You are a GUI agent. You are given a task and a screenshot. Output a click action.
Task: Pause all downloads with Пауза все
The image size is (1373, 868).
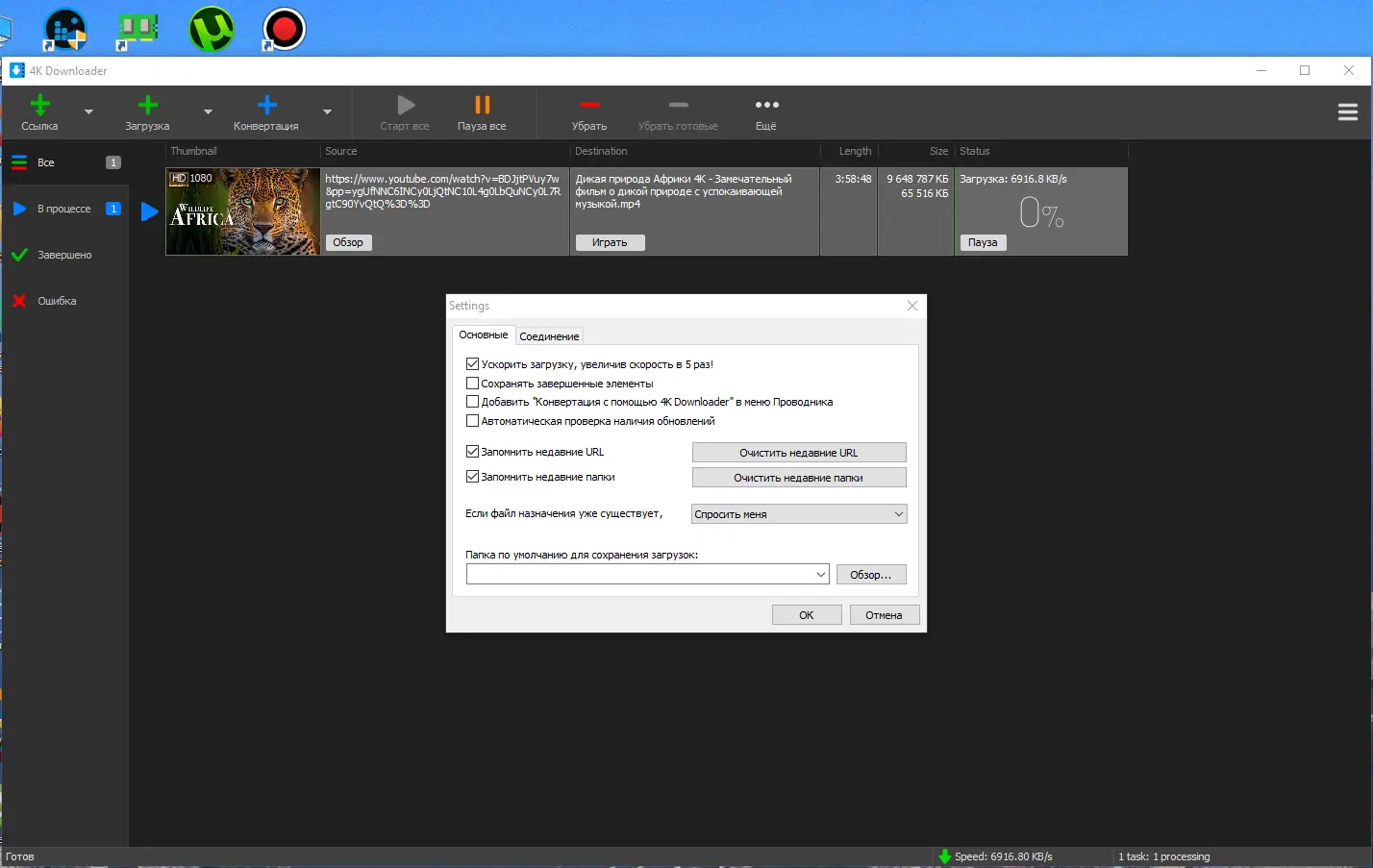click(x=482, y=112)
